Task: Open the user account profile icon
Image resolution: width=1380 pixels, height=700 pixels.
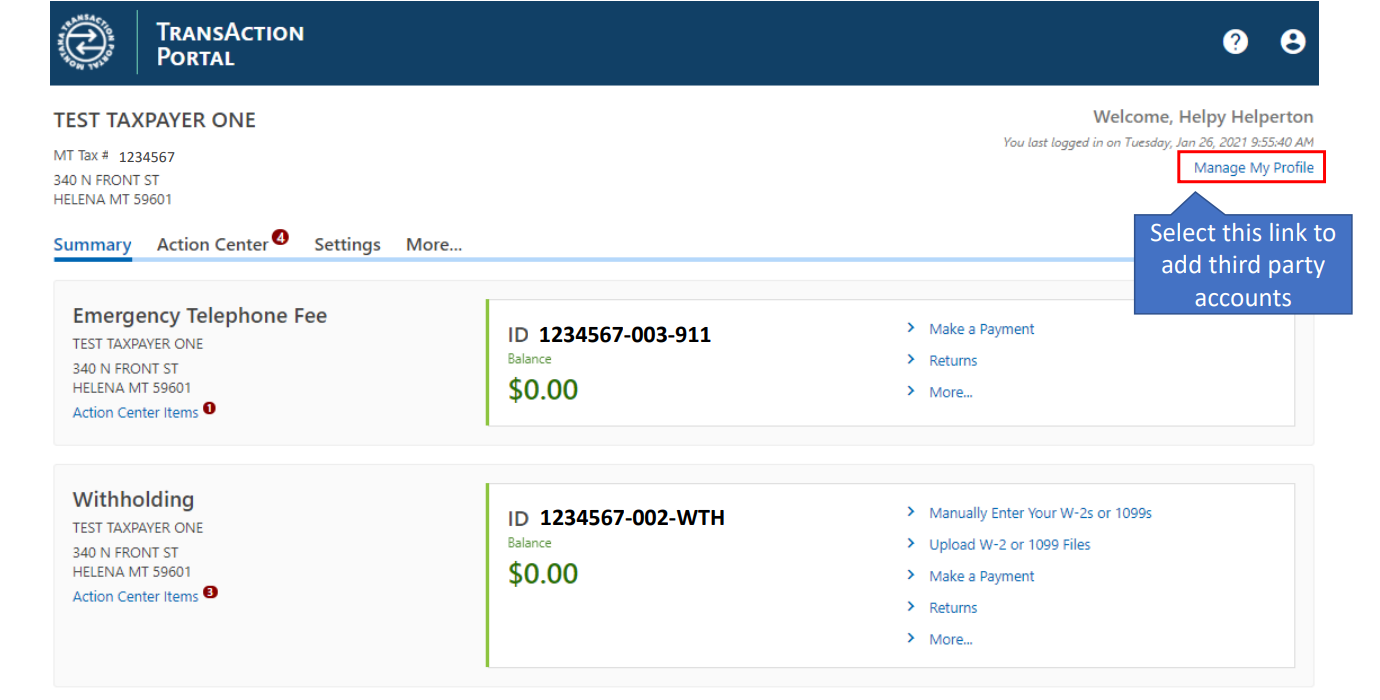Action: tap(1293, 42)
